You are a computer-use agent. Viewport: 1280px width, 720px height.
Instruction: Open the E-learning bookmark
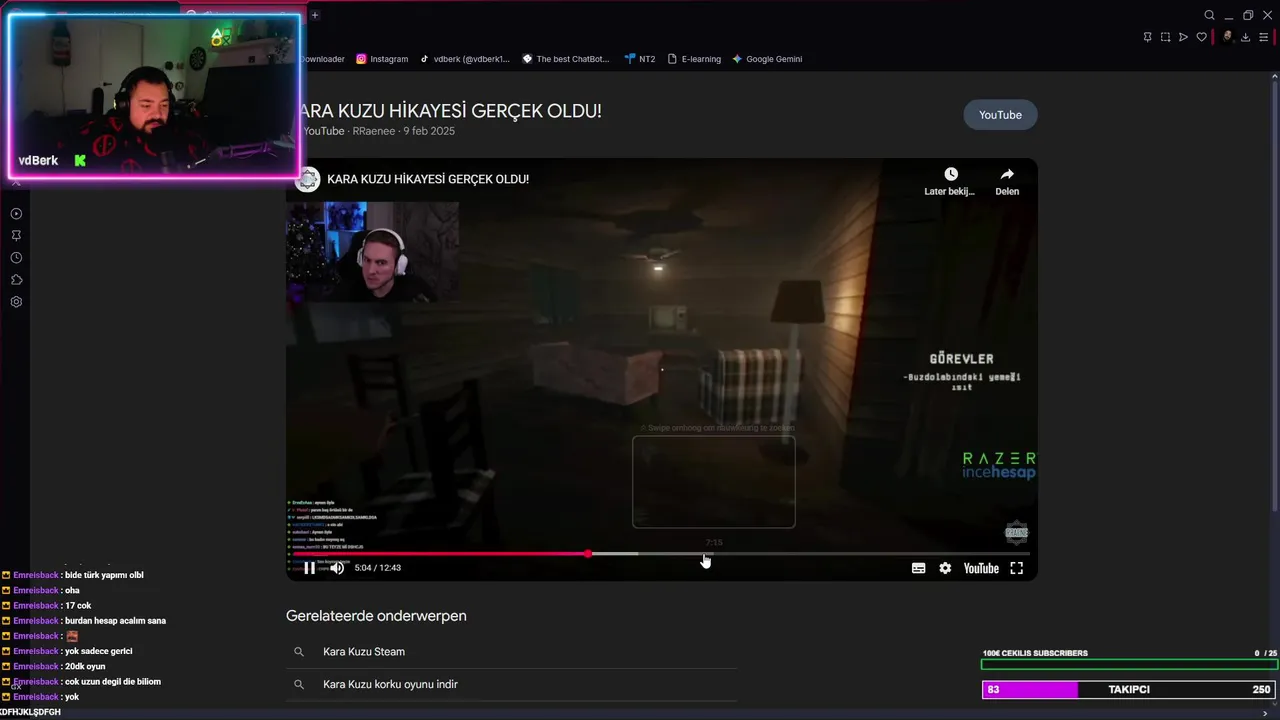point(694,59)
